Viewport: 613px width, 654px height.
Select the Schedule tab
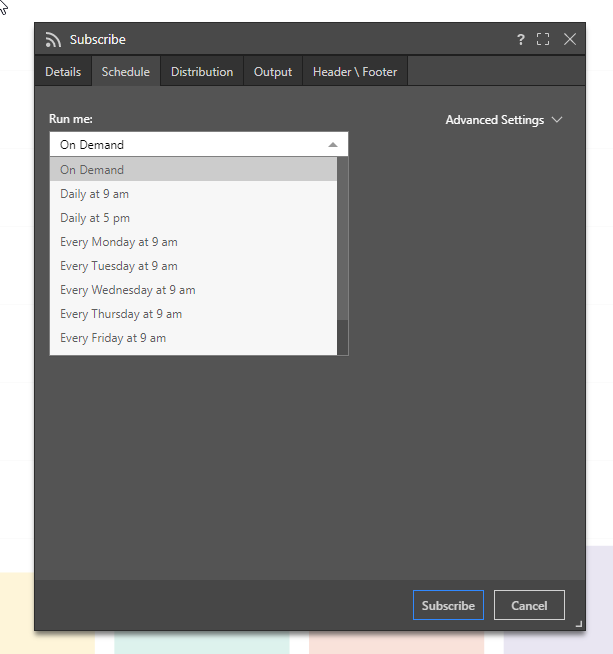click(125, 72)
